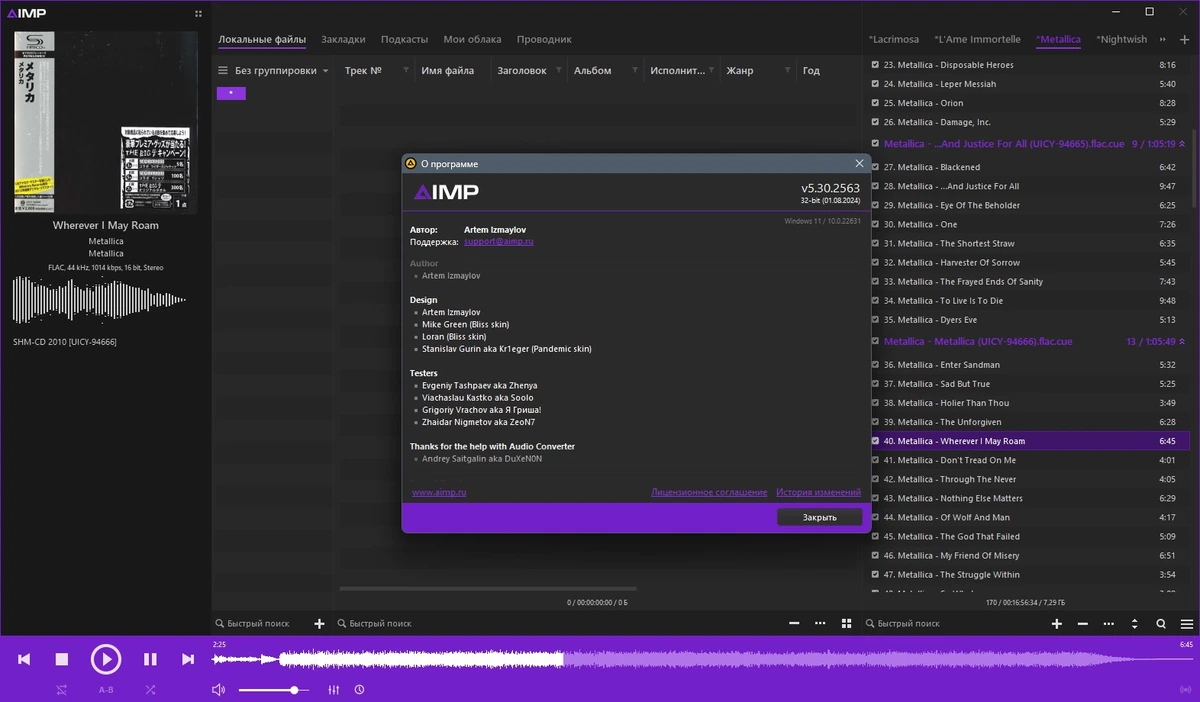The height and width of the screenshot is (702, 1200).
Task: Show more playlist tabs via double arrow
Action: click(x=1162, y=39)
